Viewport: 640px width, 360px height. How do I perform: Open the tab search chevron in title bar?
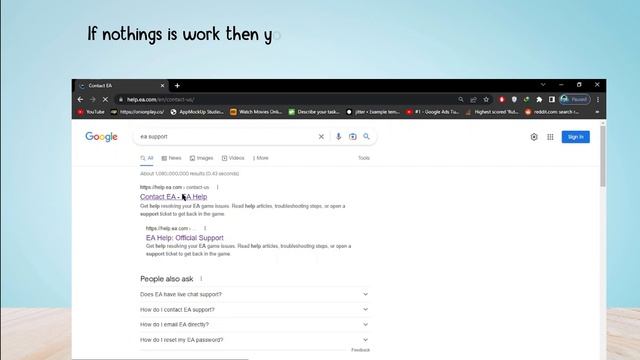click(x=543, y=85)
